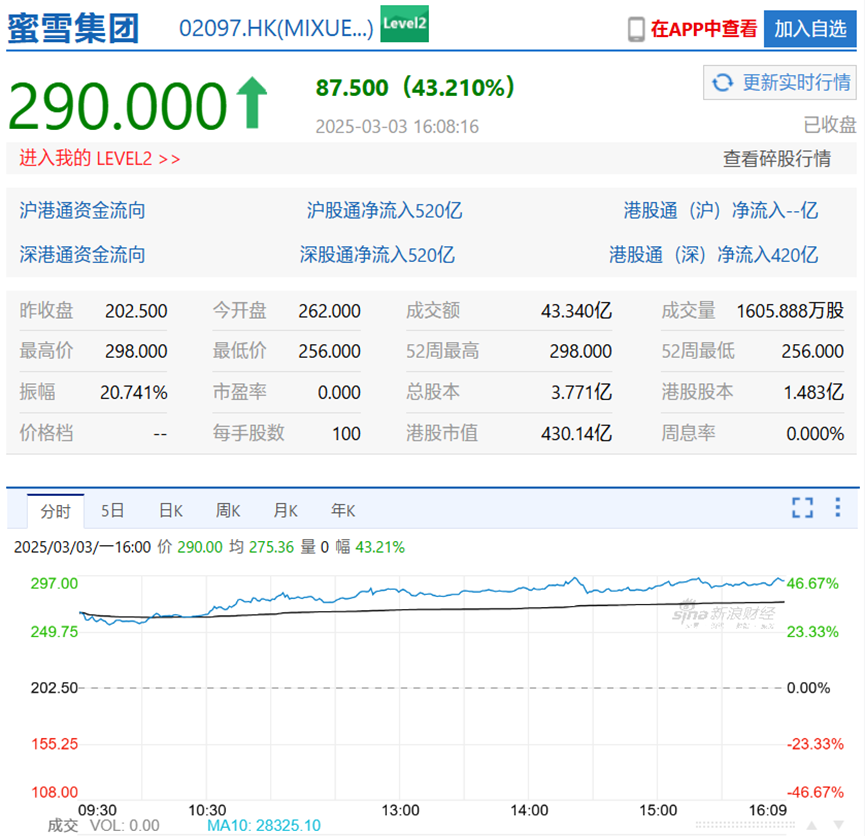
Task: Click the stock code 02097.HK(MIXUE...)
Action: point(276,28)
